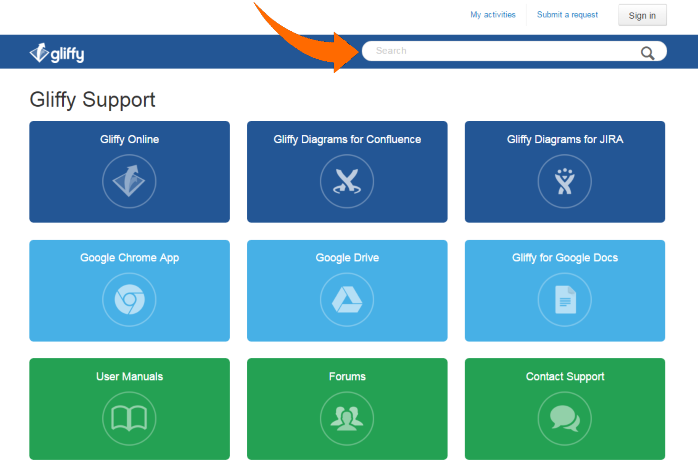Open Gliffy Diagrams for JIRA title
Screen dimensions: 698x471
click(565, 139)
